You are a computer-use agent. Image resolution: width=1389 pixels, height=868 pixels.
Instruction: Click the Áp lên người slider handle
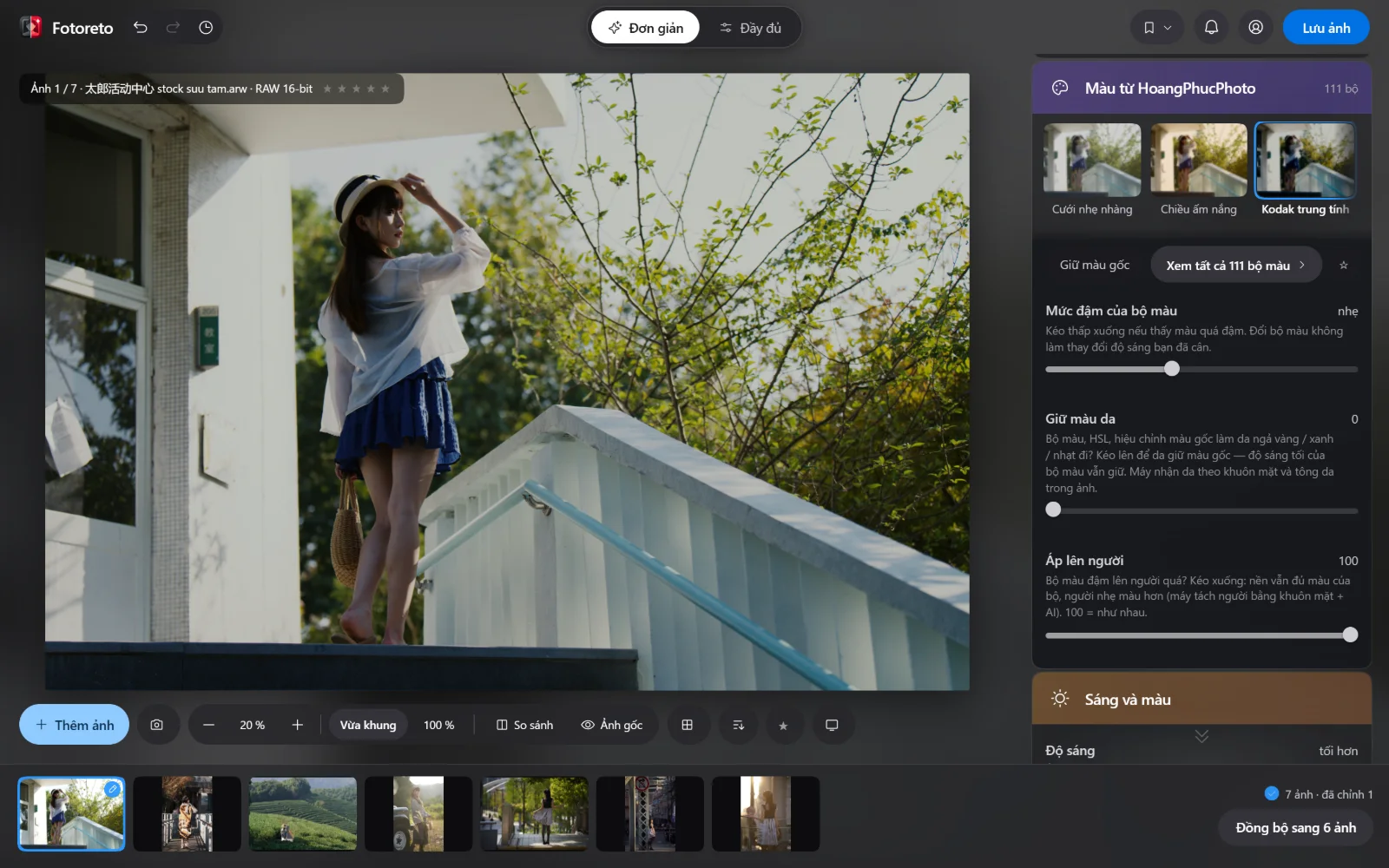[x=1350, y=635]
